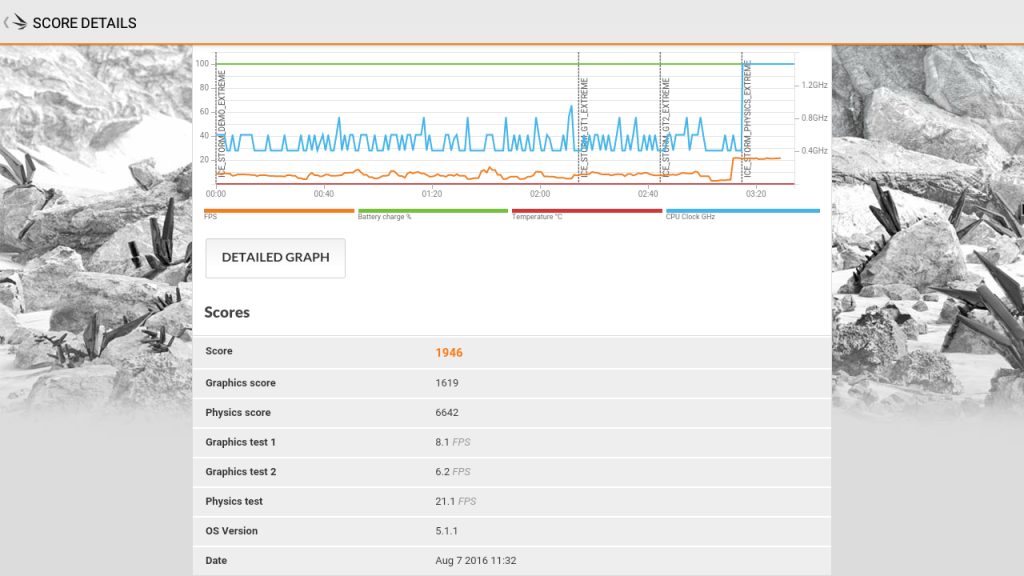Select the ICE_STORM_PHYSICS_EXTREME graph marker
Viewport: 1024px width, 576px height.
(747, 119)
